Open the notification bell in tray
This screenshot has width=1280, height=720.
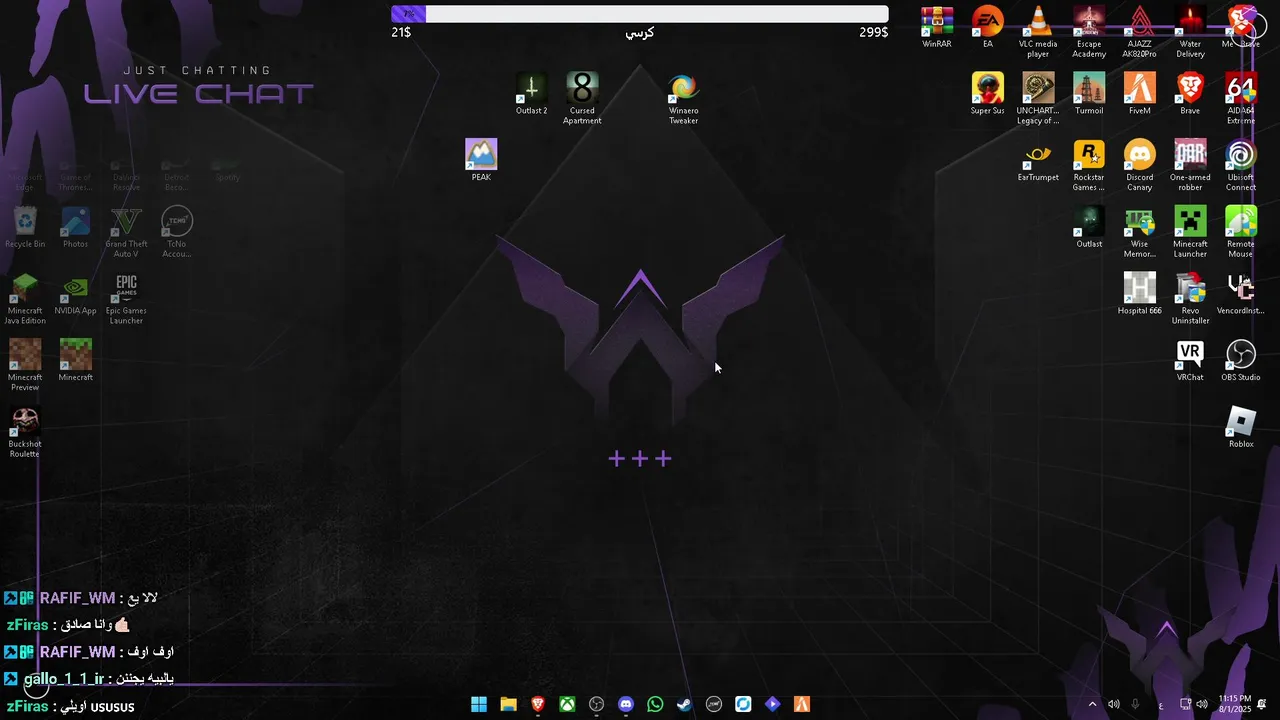click(1262, 704)
